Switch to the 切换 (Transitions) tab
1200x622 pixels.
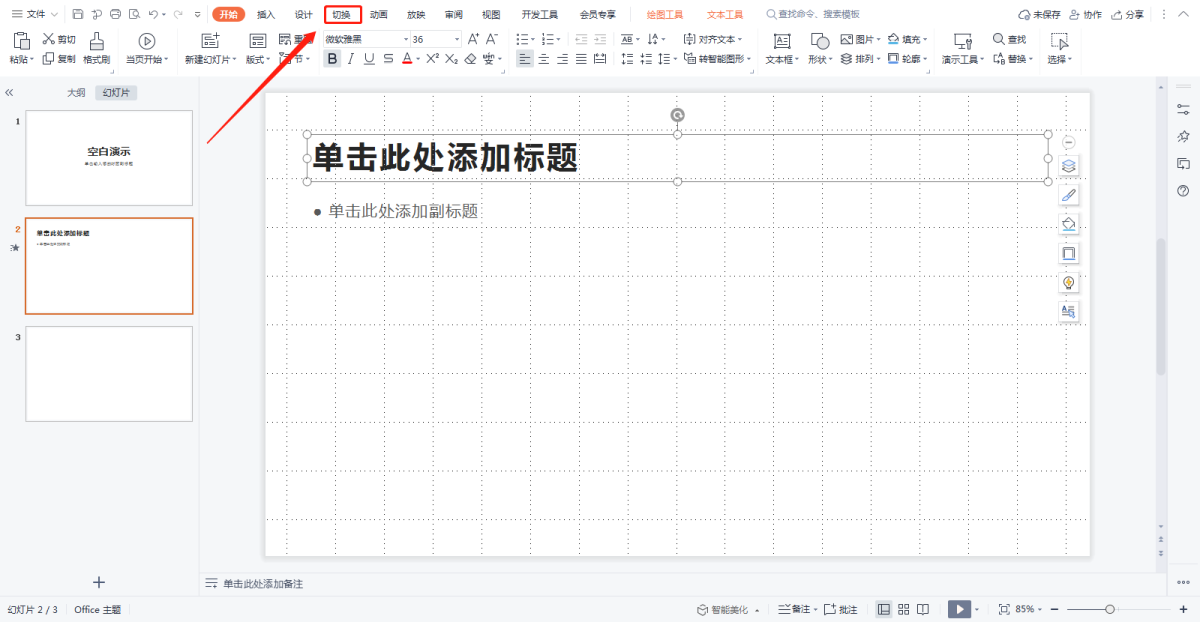(x=342, y=15)
